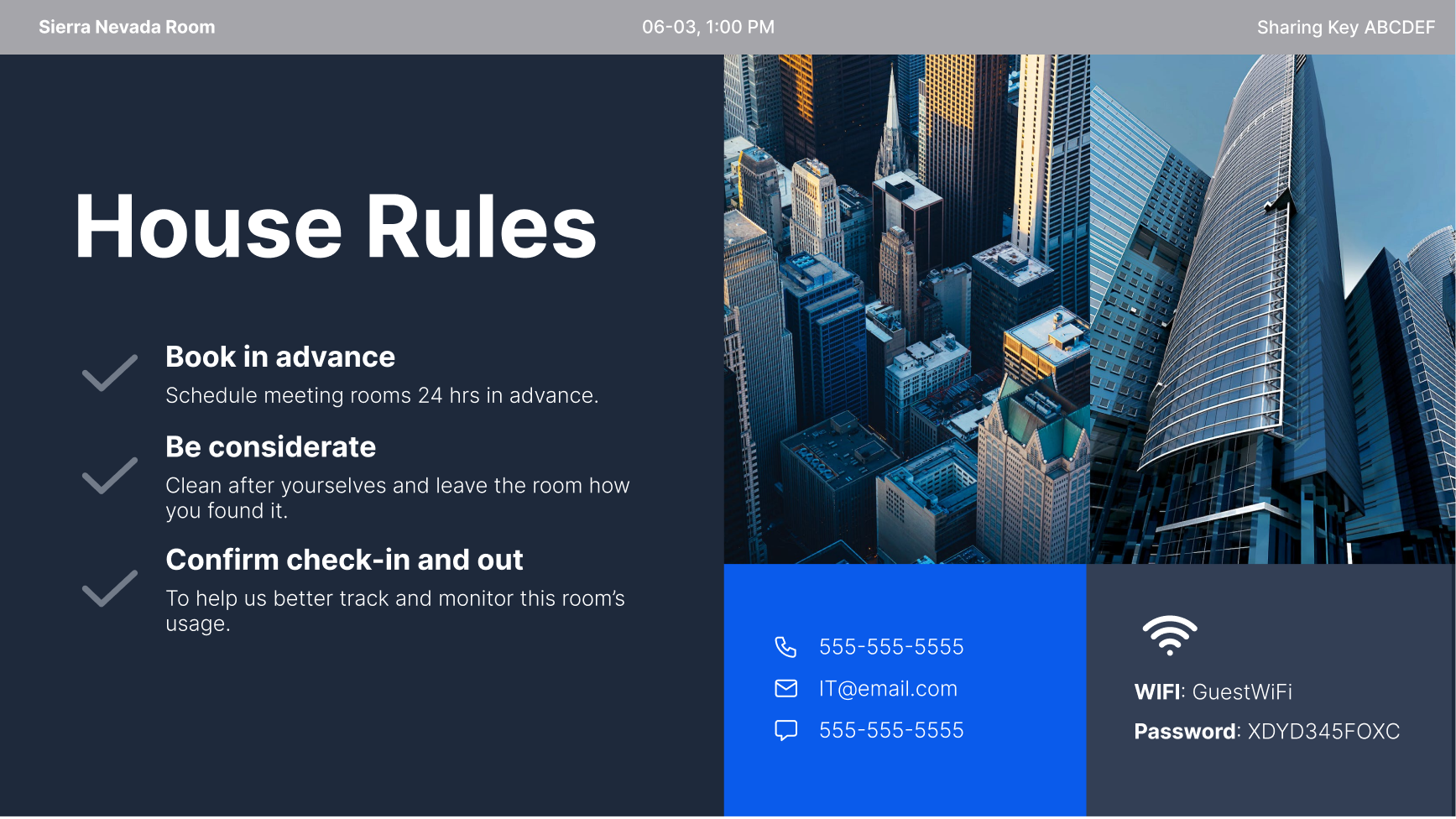Viewport: 1456px width, 819px height.
Task: Click the WIFI GuestWiFi network name
Action: (1213, 692)
